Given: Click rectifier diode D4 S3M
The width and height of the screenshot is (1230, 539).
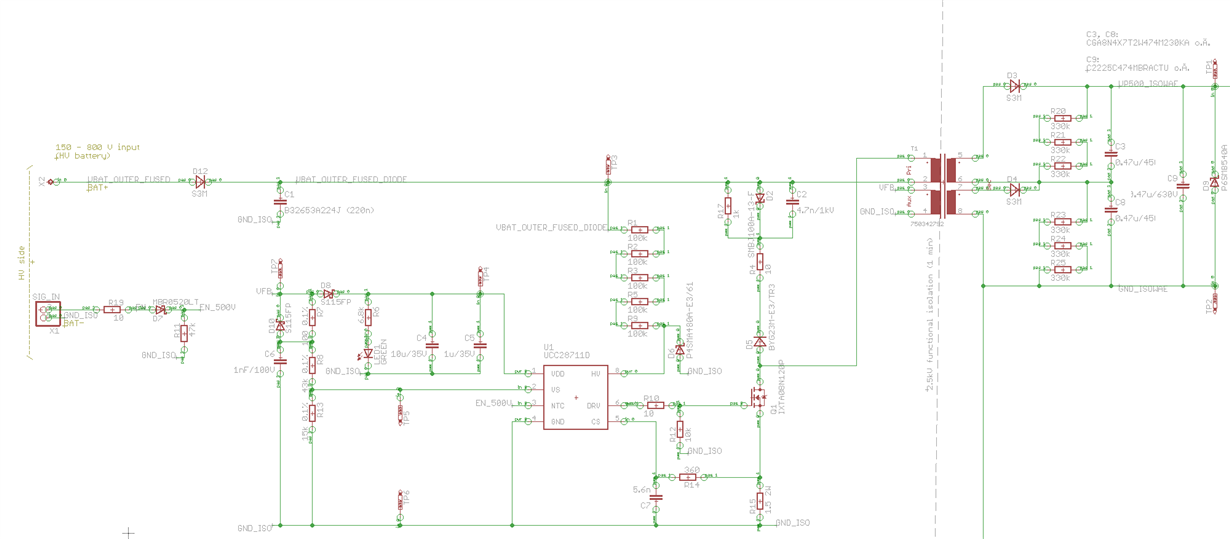Looking at the screenshot, I should [x=1014, y=189].
